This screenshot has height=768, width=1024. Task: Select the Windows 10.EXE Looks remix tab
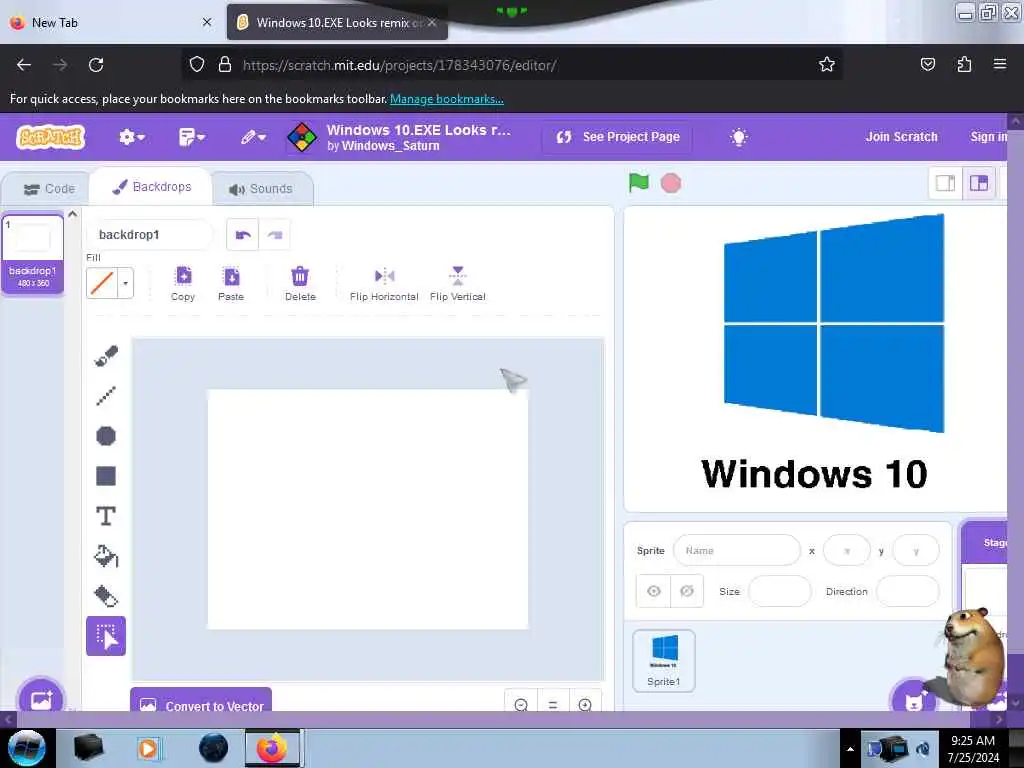(337, 22)
